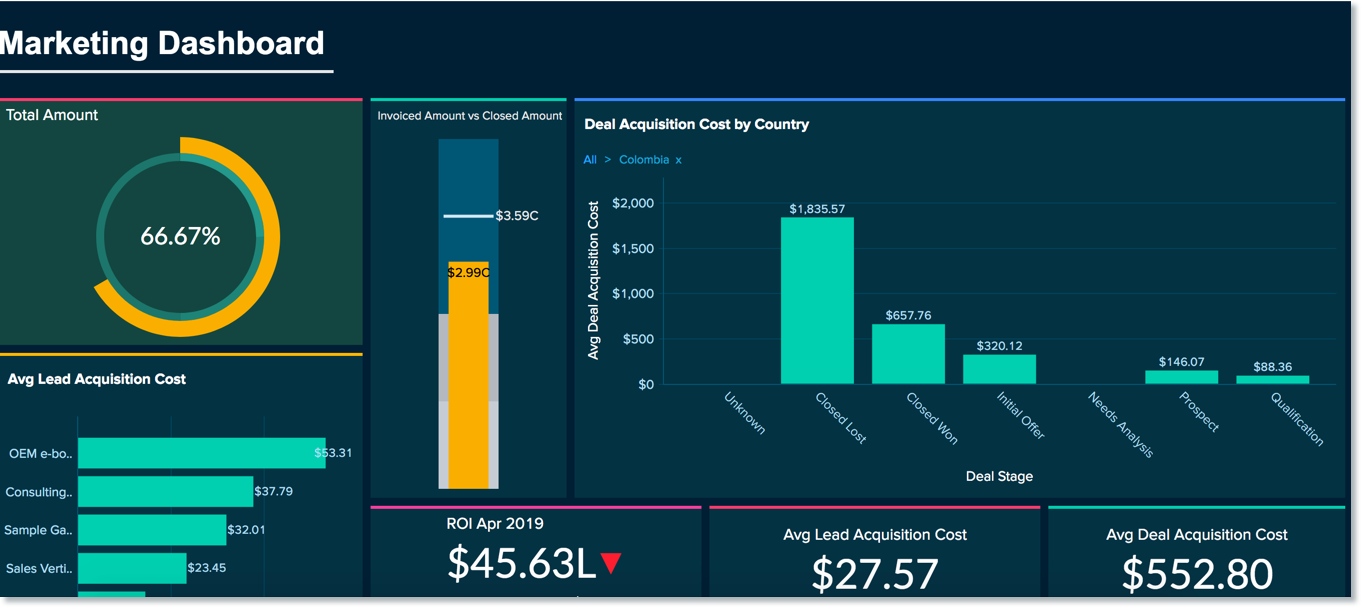
Task: Click the $552.80 KPI value
Action: [1197, 574]
